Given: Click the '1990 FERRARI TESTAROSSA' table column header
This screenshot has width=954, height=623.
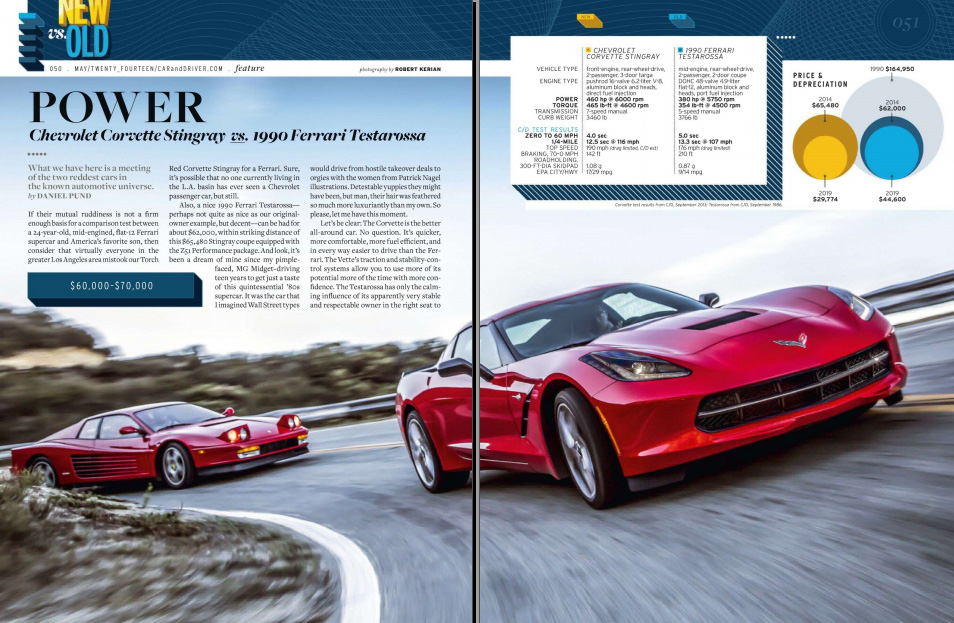Looking at the screenshot, I should 706,54.
